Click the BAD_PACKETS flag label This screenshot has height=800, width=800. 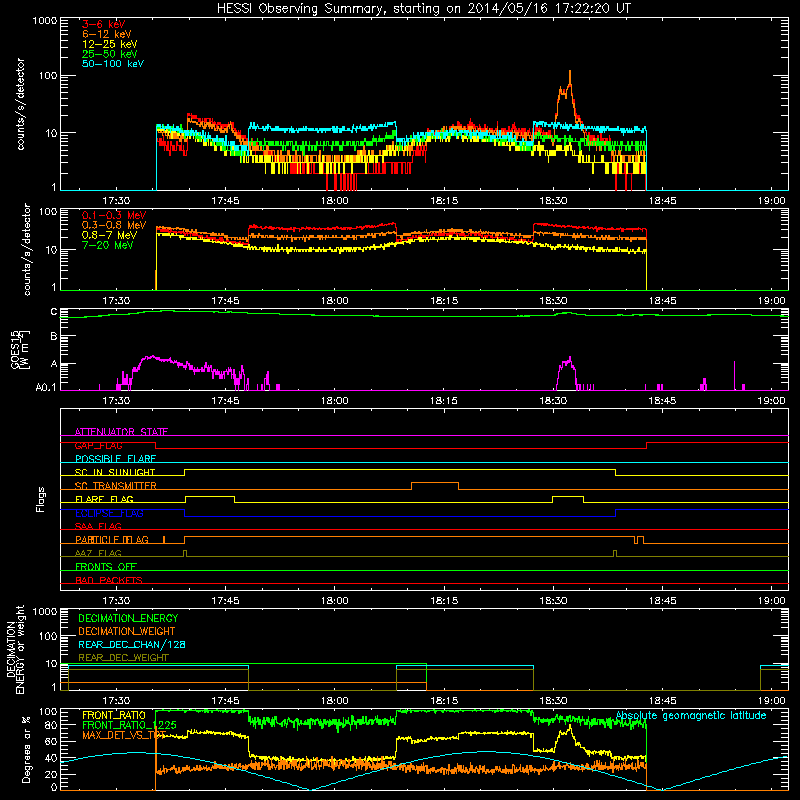point(109,580)
